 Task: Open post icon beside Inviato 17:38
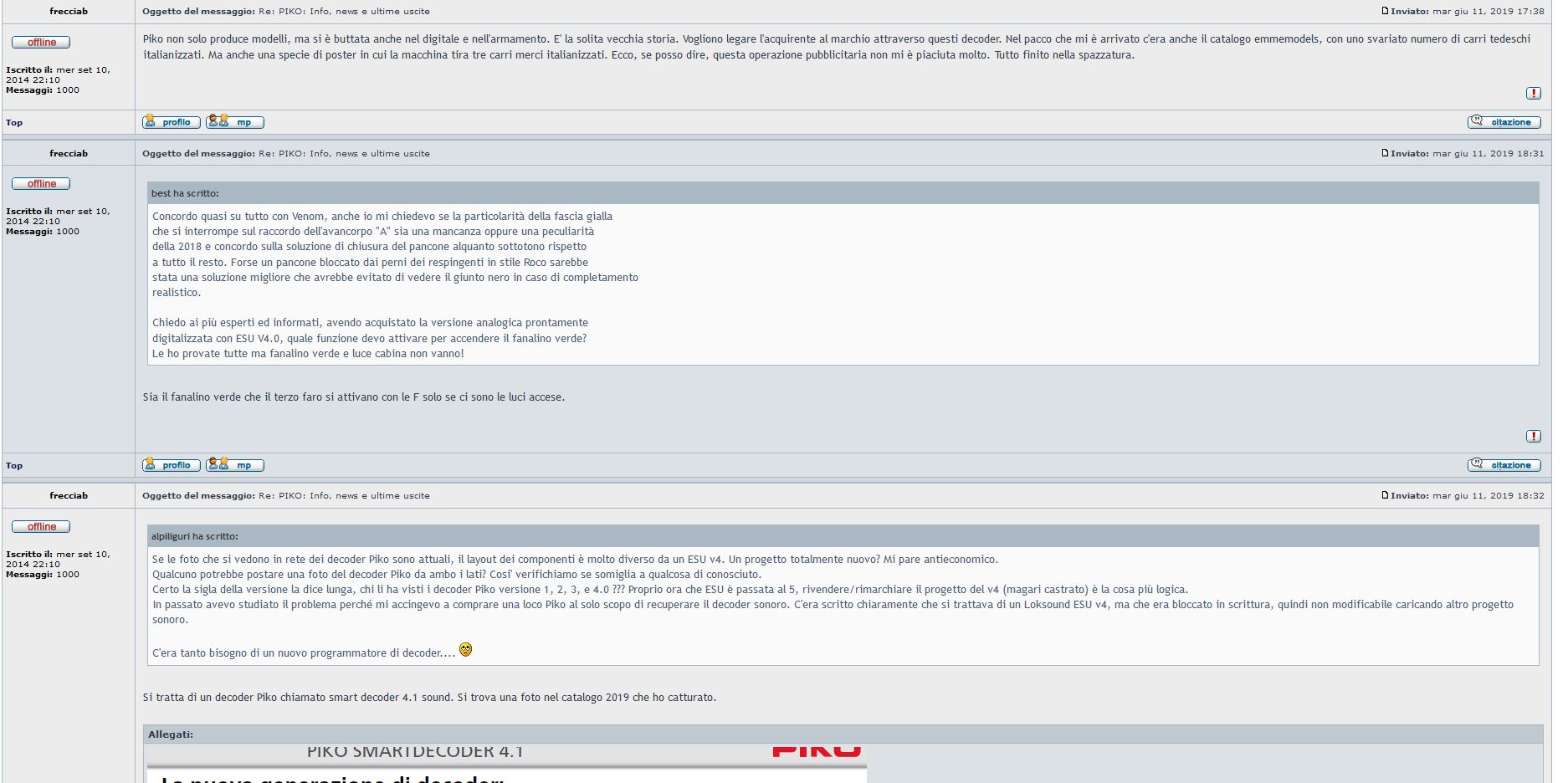click(x=1385, y=11)
